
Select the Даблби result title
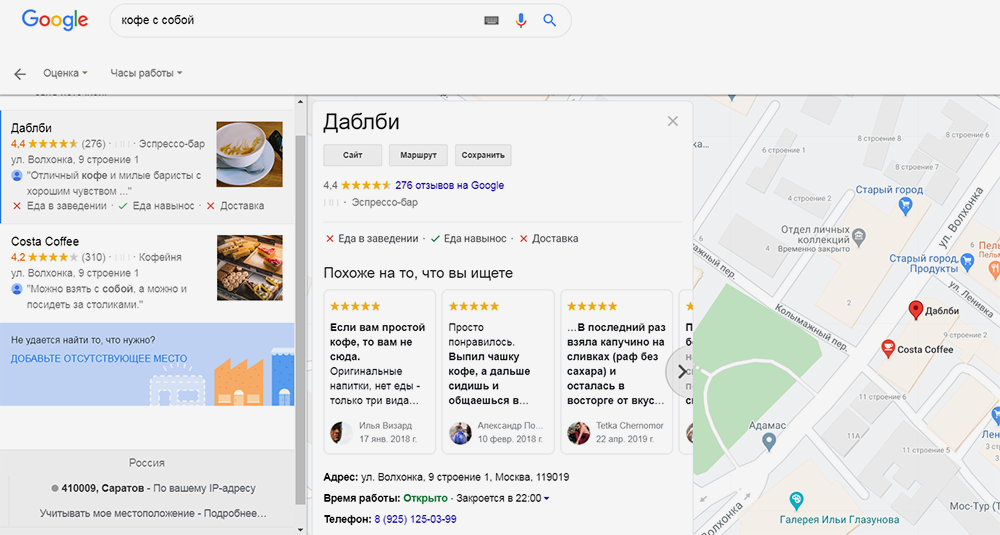[31, 128]
